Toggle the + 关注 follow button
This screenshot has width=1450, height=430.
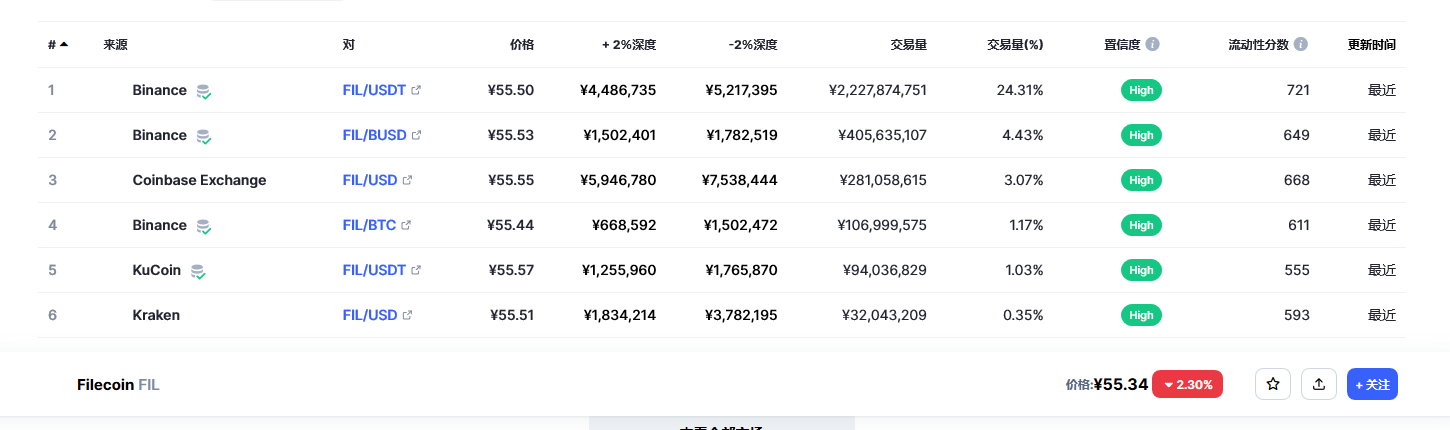[x=1372, y=384]
